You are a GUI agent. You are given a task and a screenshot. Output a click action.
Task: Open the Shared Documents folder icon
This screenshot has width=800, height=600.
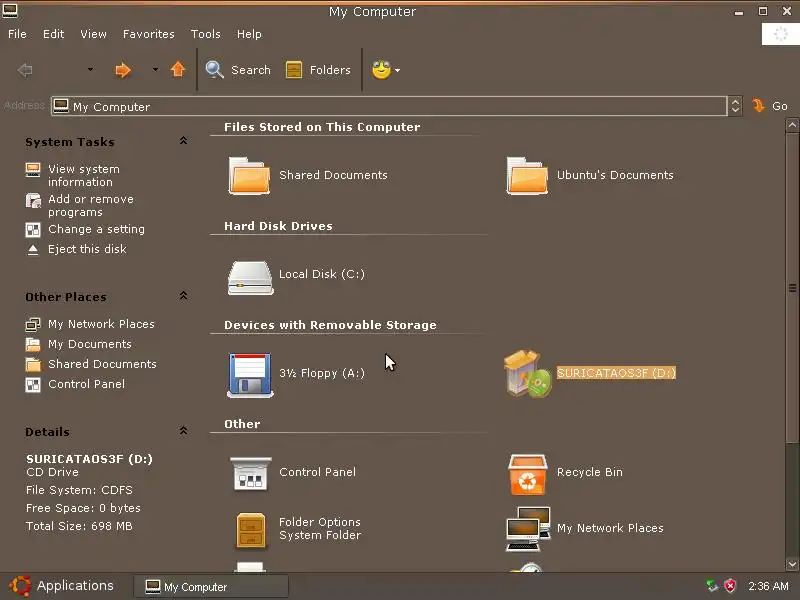coord(249,176)
